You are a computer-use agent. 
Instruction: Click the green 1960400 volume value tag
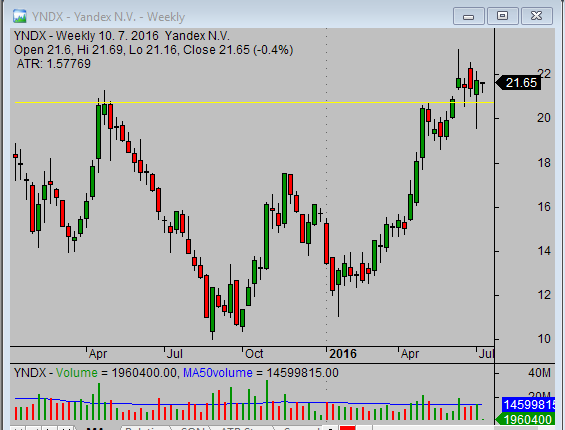(x=525, y=420)
